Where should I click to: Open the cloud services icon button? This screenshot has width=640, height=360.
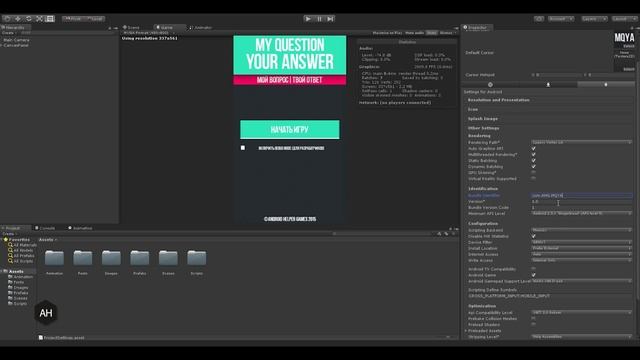(x=539, y=19)
